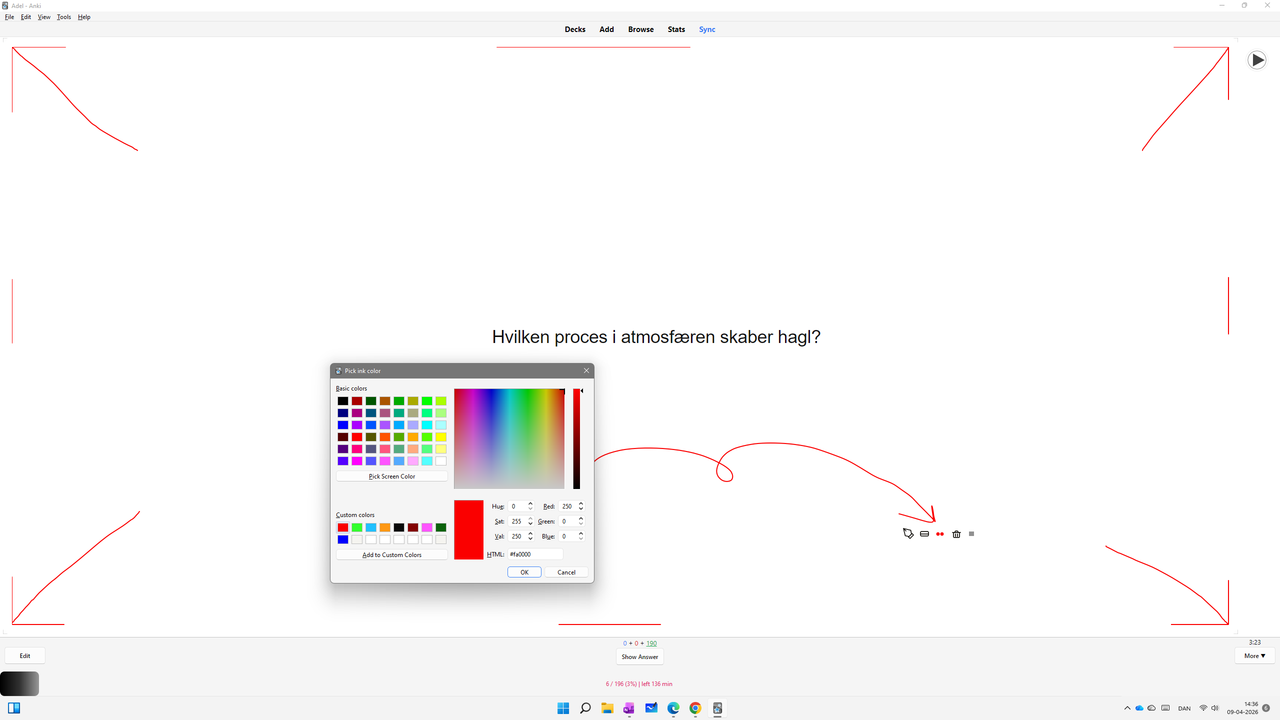Open Windows taskbar search

[x=585, y=708]
